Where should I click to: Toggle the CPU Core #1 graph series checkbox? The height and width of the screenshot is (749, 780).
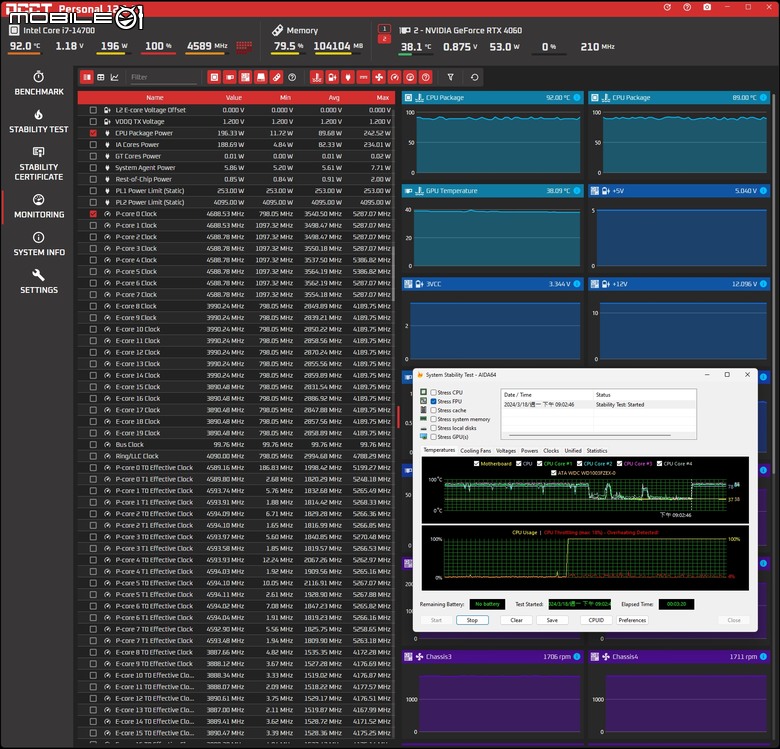coord(539,464)
